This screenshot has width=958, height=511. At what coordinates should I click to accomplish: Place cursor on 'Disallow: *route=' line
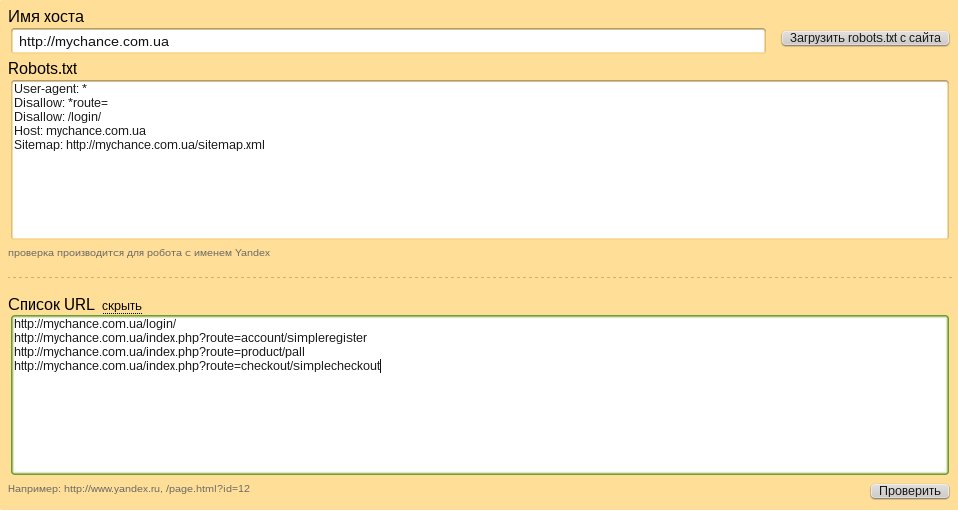[x=60, y=103]
